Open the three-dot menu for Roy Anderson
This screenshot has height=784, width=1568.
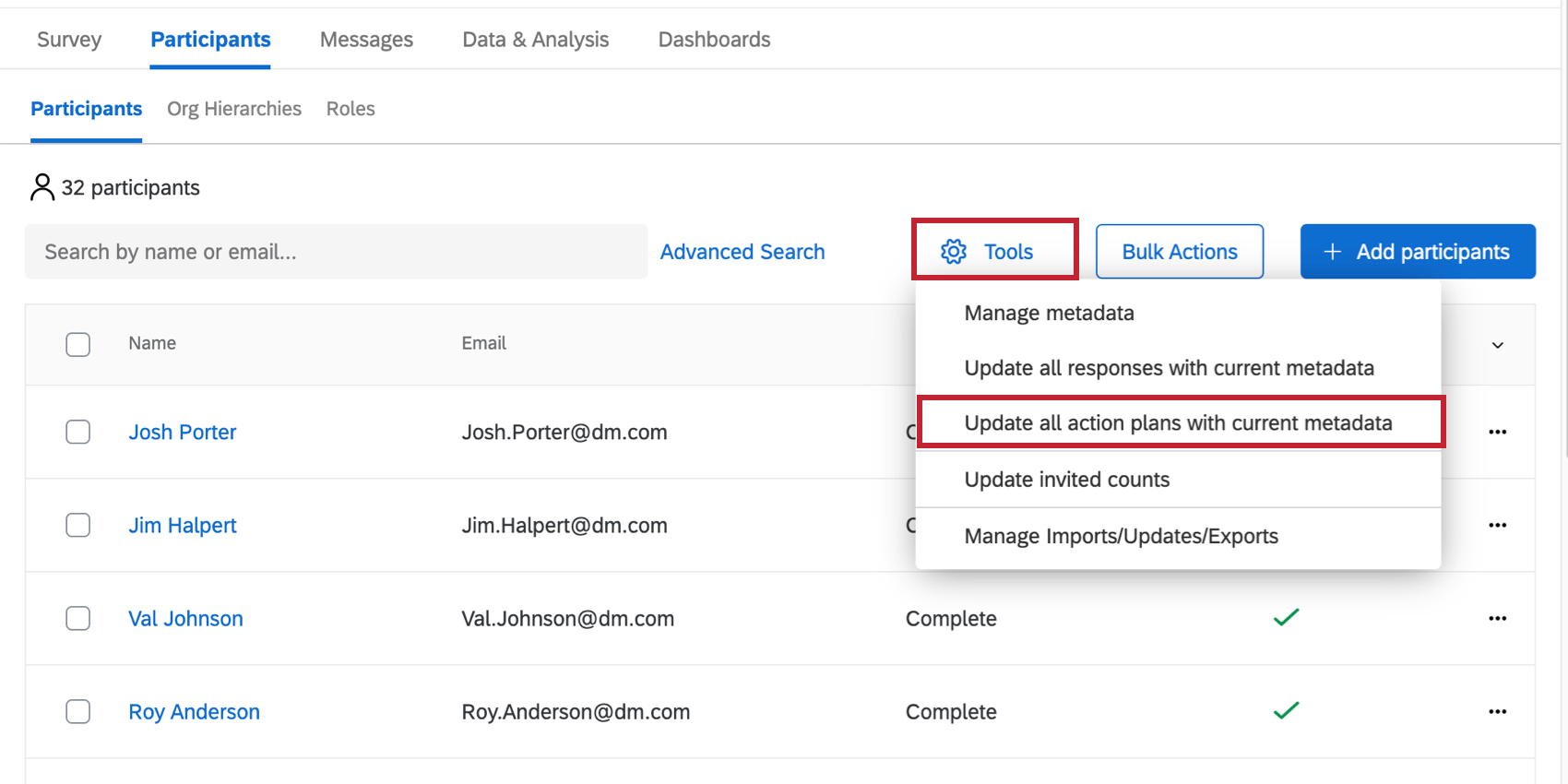coord(1497,711)
